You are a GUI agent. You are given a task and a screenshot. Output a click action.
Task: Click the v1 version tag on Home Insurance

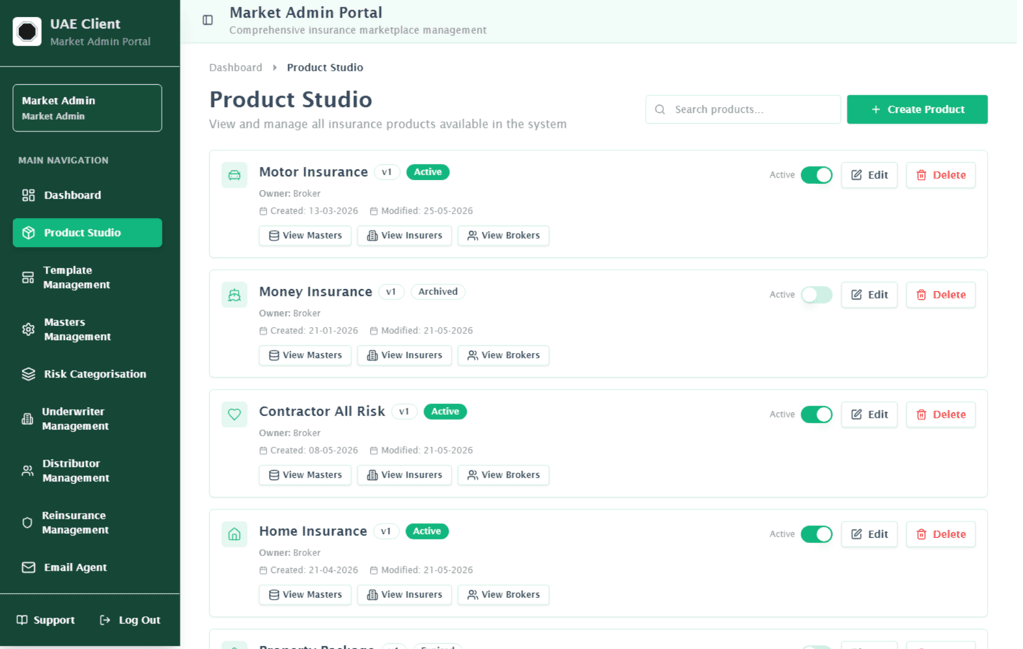[x=386, y=531]
